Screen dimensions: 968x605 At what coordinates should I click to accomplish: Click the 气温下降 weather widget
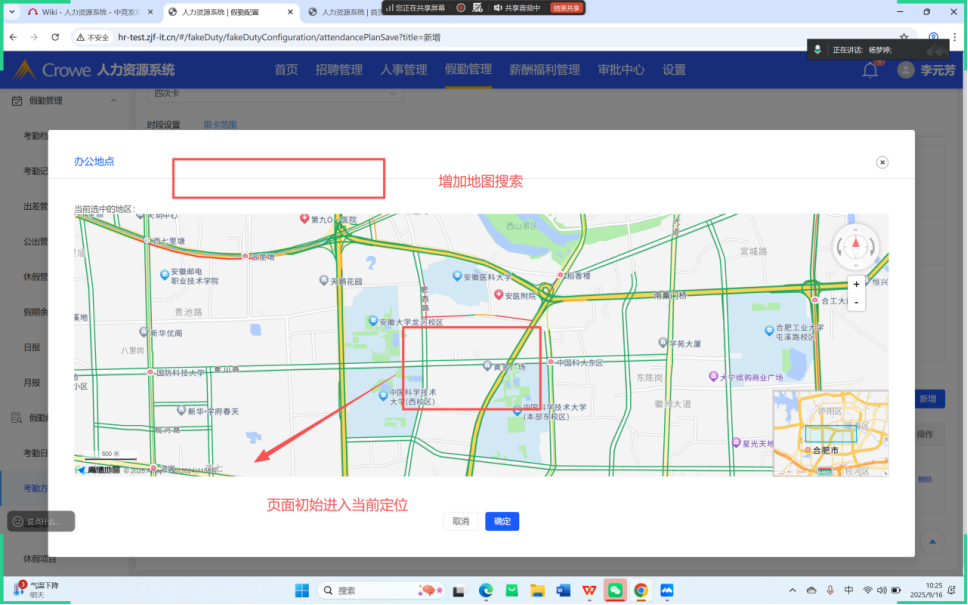click(x=37, y=590)
